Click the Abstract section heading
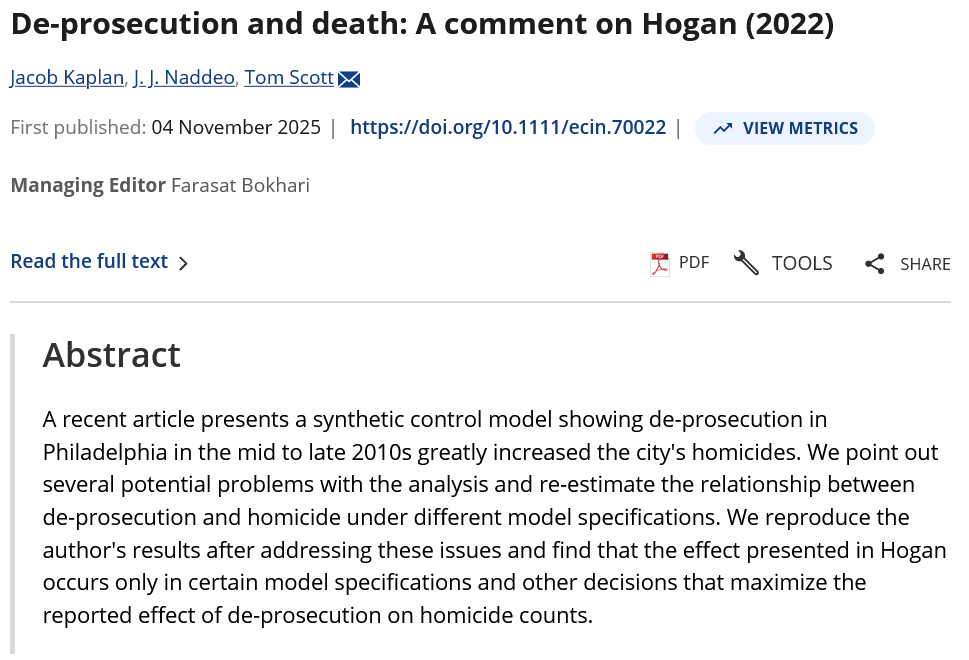Screen dimensions: 969x660 point(112,355)
